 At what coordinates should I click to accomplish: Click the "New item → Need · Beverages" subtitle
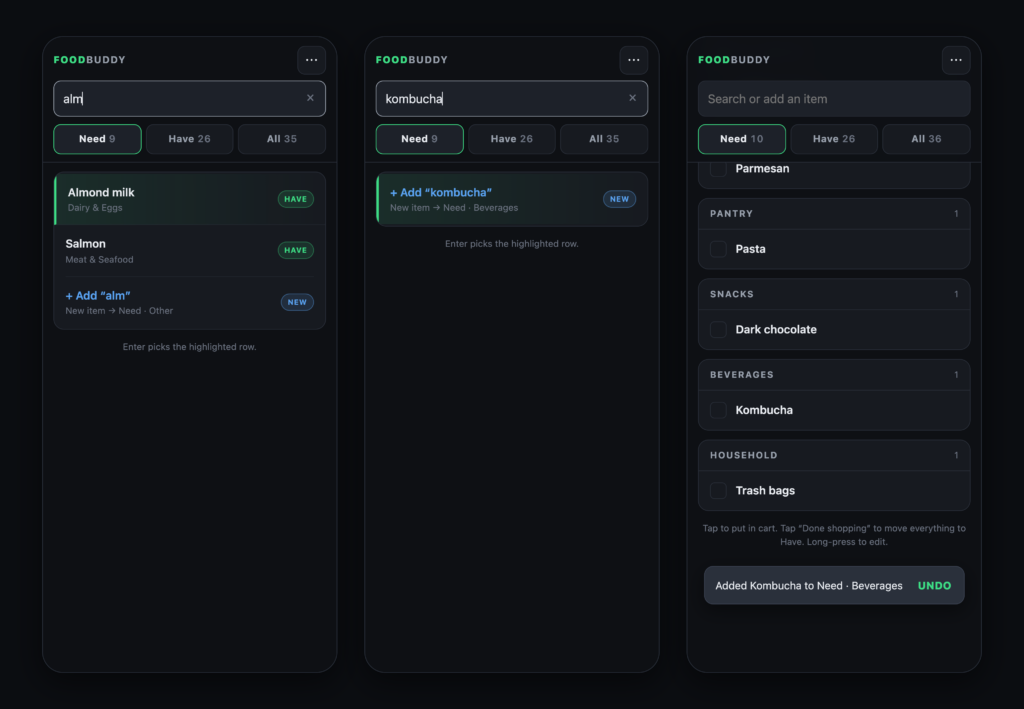pyautogui.click(x=454, y=208)
